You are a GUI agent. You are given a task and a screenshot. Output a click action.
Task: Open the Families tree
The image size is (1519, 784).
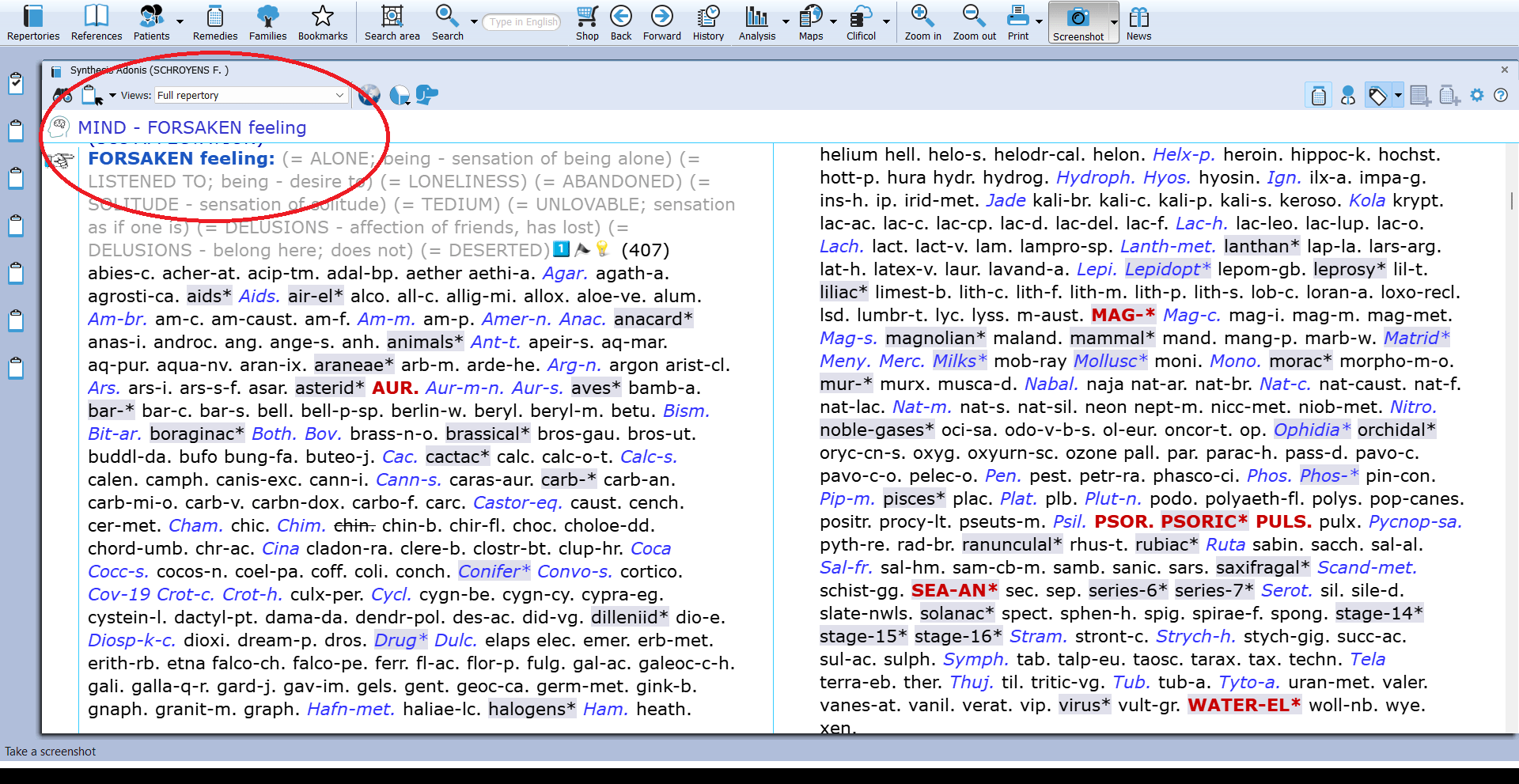(x=267, y=22)
